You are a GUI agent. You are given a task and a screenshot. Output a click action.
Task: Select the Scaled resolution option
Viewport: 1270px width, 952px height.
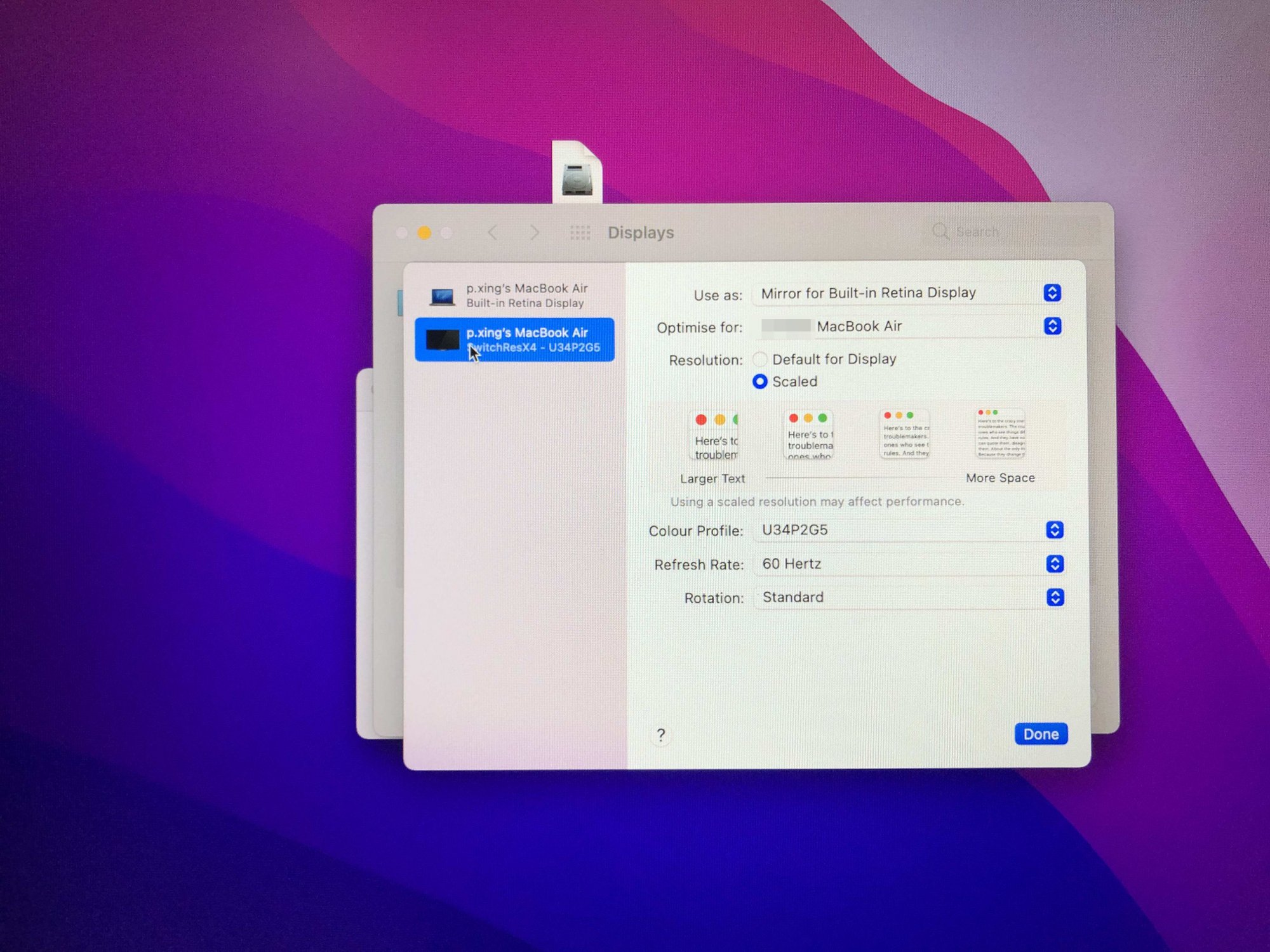(x=760, y=381)
